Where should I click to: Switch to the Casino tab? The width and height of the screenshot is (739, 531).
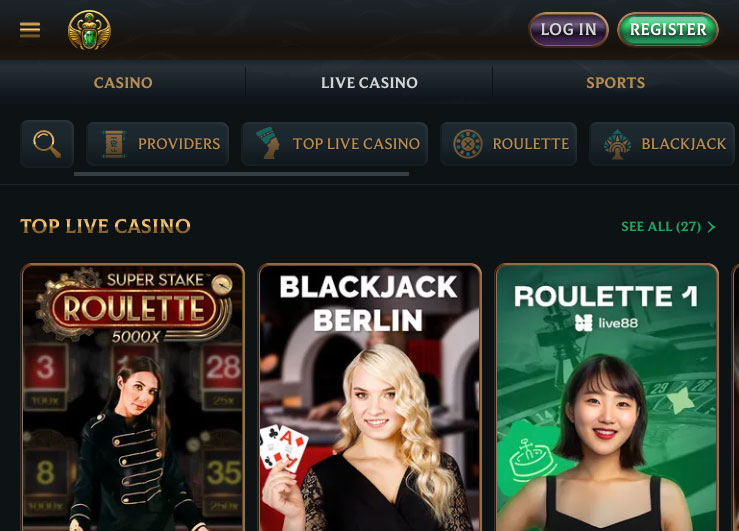123,82
